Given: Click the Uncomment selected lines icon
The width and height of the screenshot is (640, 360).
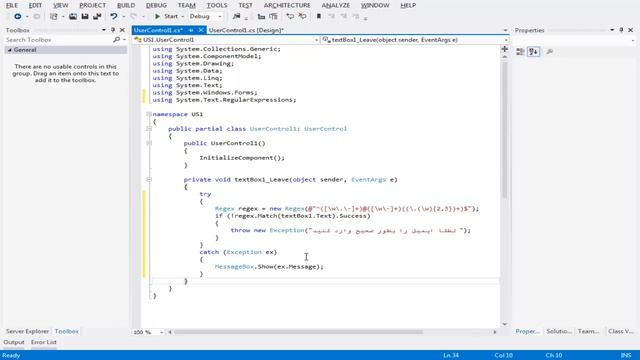Looking at the screenshot, I should coord(302,16).
